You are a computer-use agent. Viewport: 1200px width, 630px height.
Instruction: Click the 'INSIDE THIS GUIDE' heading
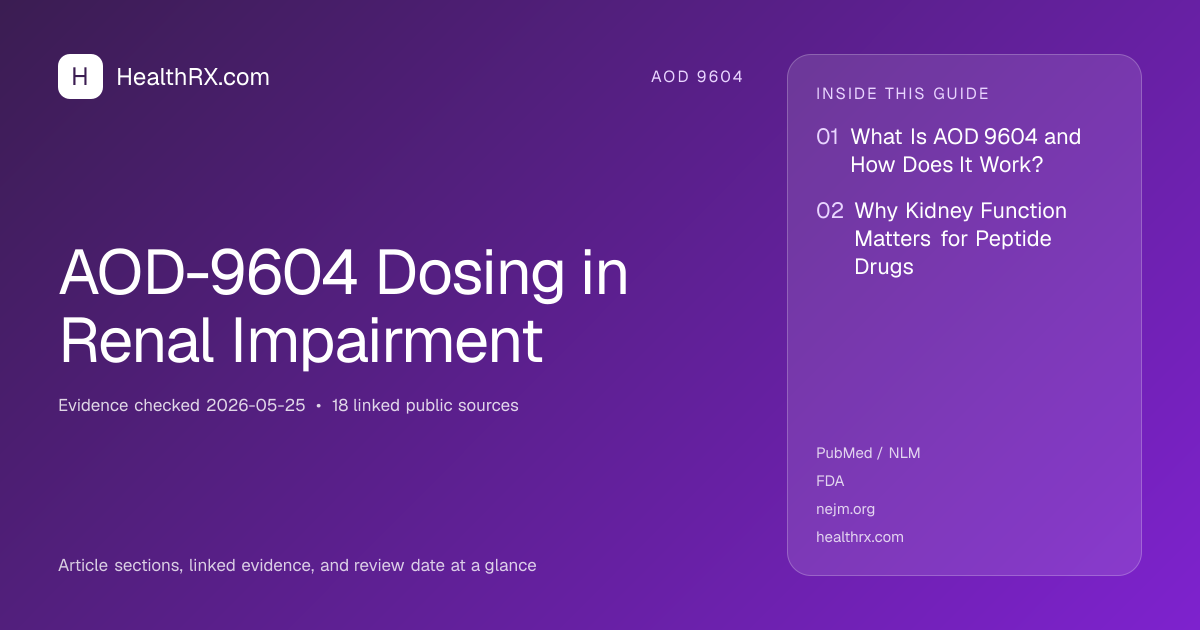[903, 94]
